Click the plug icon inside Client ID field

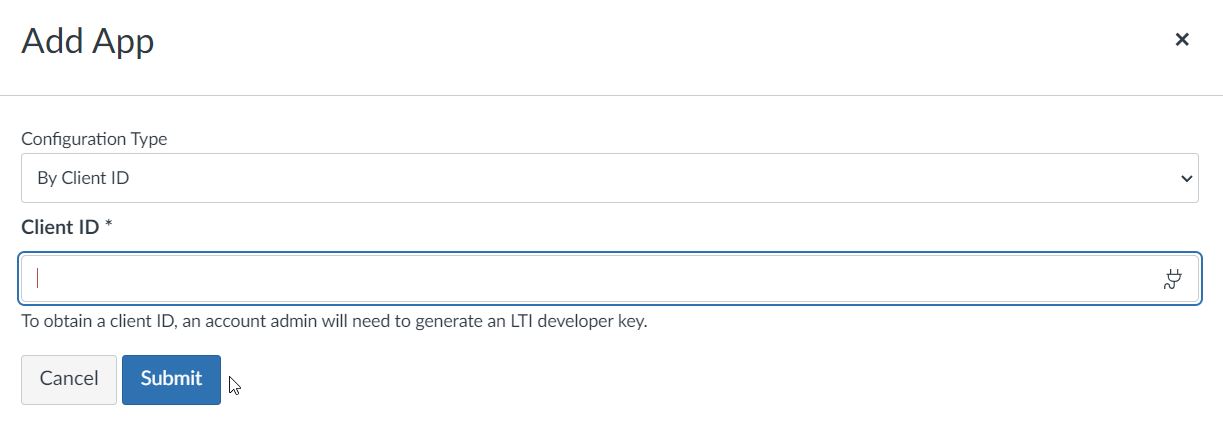(x=1173, y=279)
